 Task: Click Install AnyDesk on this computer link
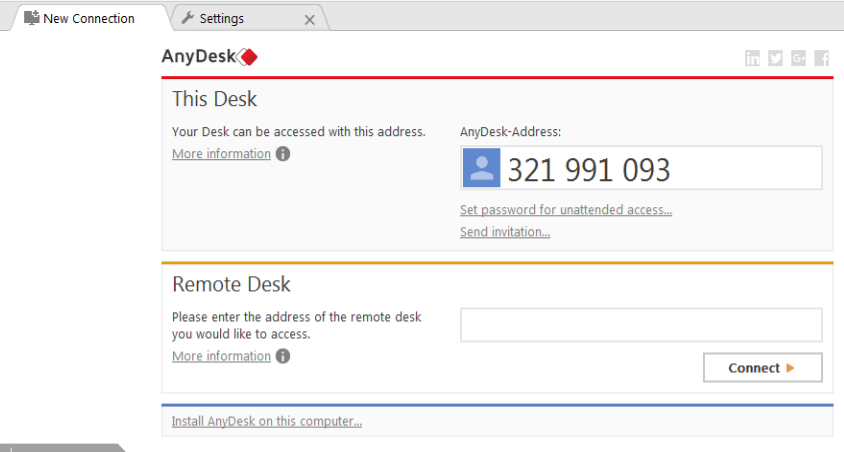(x=266, y=421)
